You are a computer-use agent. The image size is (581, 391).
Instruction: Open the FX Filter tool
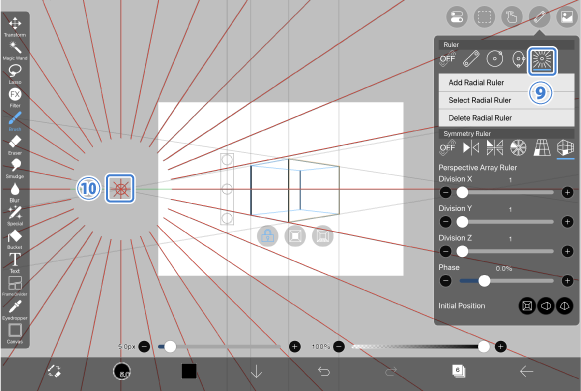point(15,97)
